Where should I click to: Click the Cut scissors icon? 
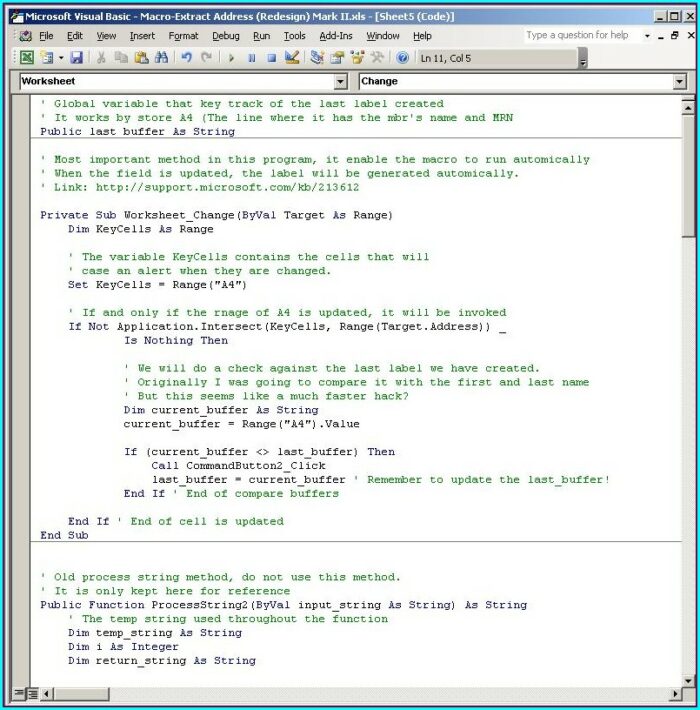click(x=101, y=58)
